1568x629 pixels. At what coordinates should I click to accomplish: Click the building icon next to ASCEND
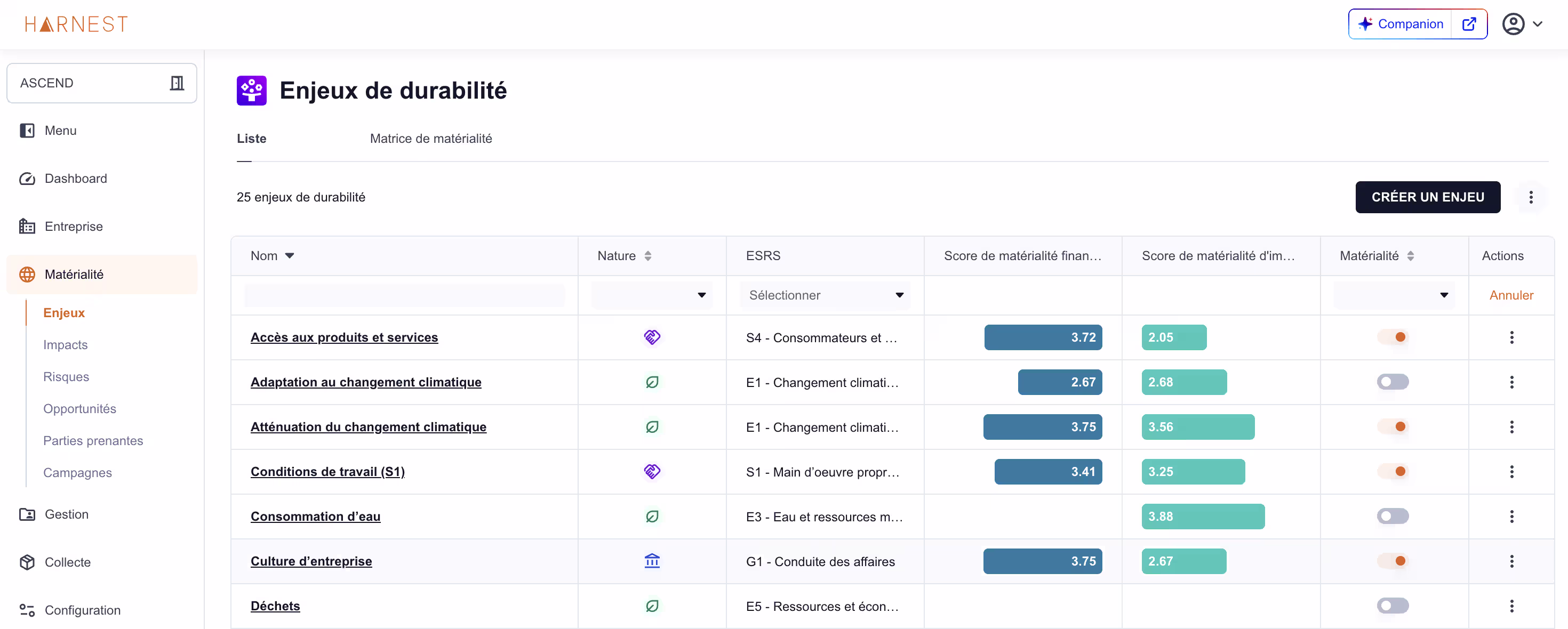[177, 83]
